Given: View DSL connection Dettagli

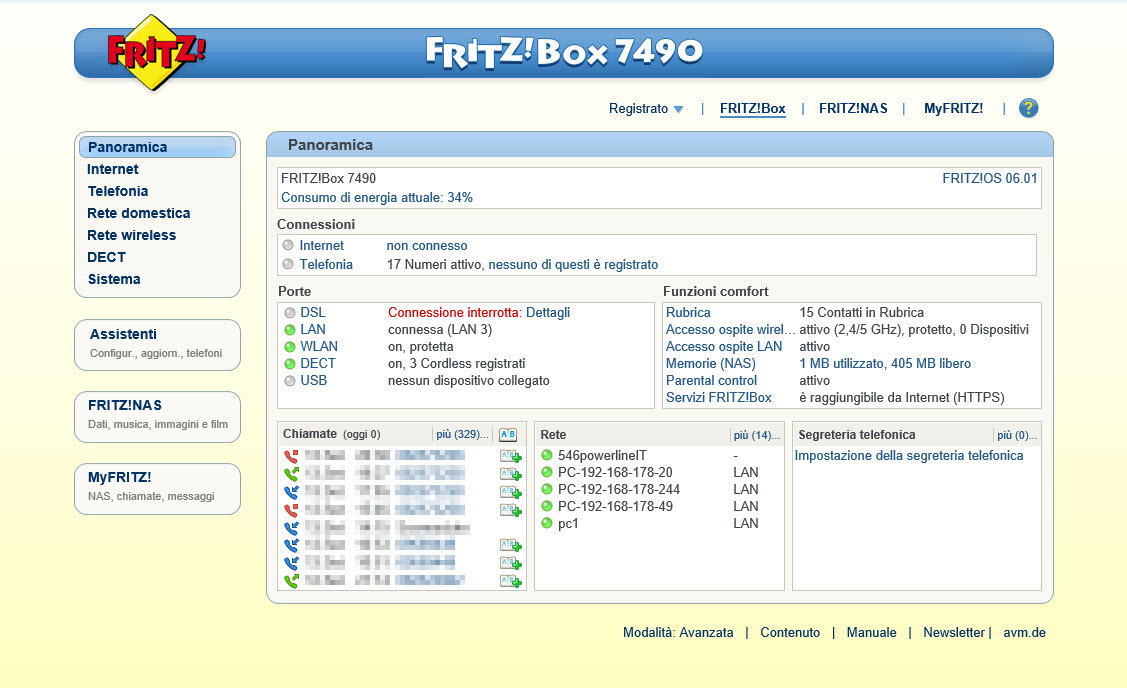Looking at the screenshot, I should [x=548, y=313].
